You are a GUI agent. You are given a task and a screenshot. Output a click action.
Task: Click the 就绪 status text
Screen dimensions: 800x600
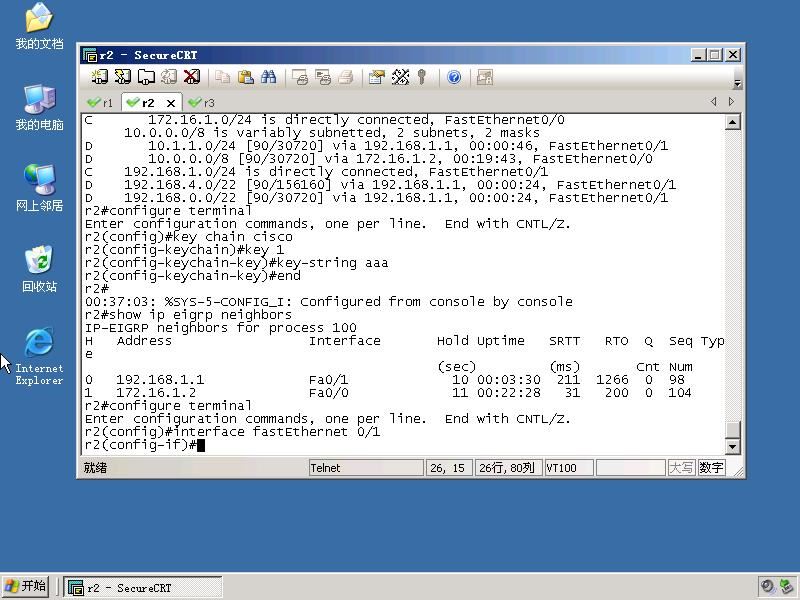[95, 468]
